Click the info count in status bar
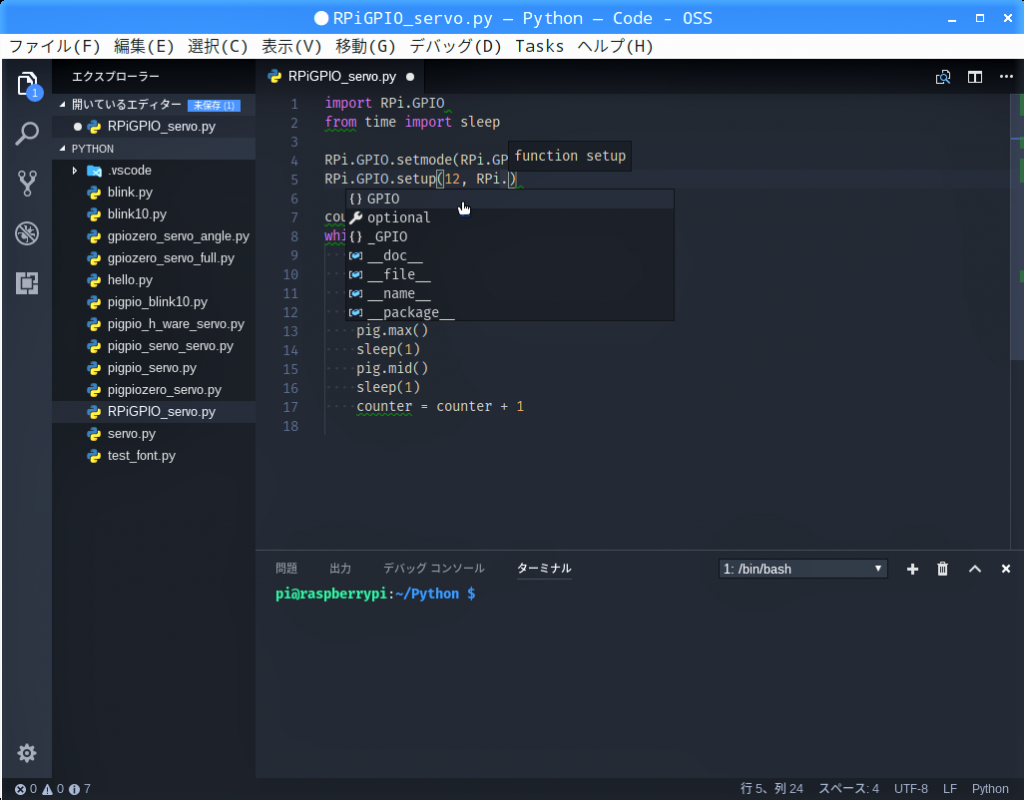Viewport: 1024px width, 800px height. coord(80,789)
